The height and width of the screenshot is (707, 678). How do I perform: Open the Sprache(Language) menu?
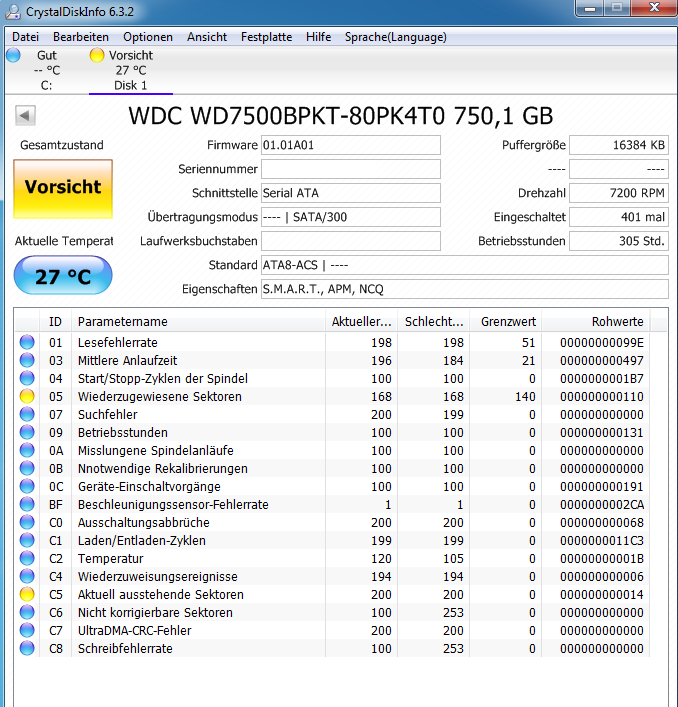tap(395, 37)
